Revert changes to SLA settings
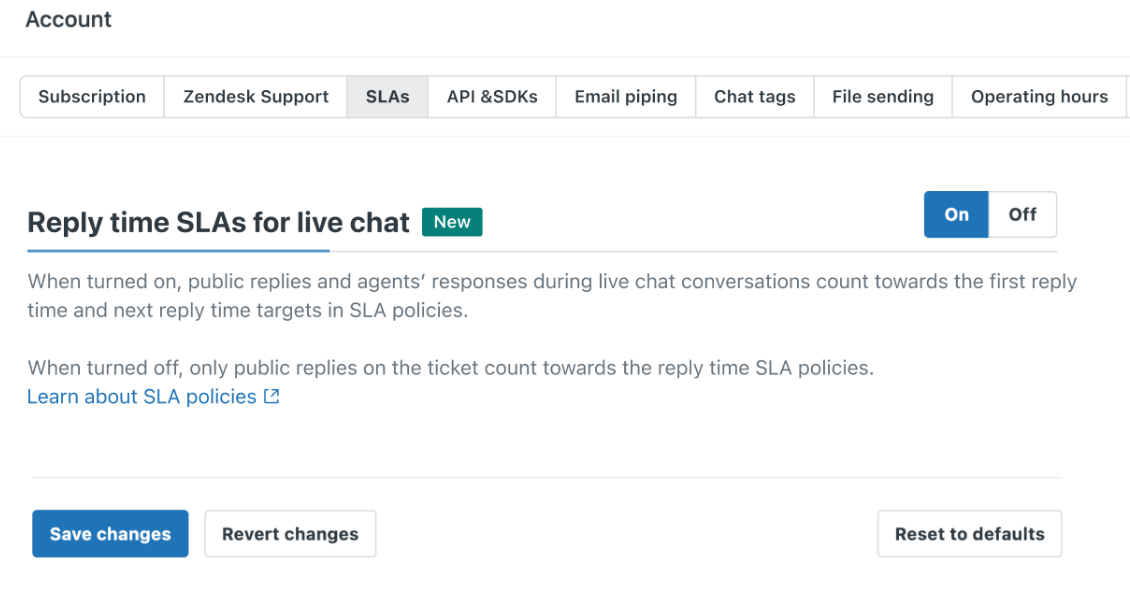This screenshot has height=600, width=1130. click(x=290, y=533)
